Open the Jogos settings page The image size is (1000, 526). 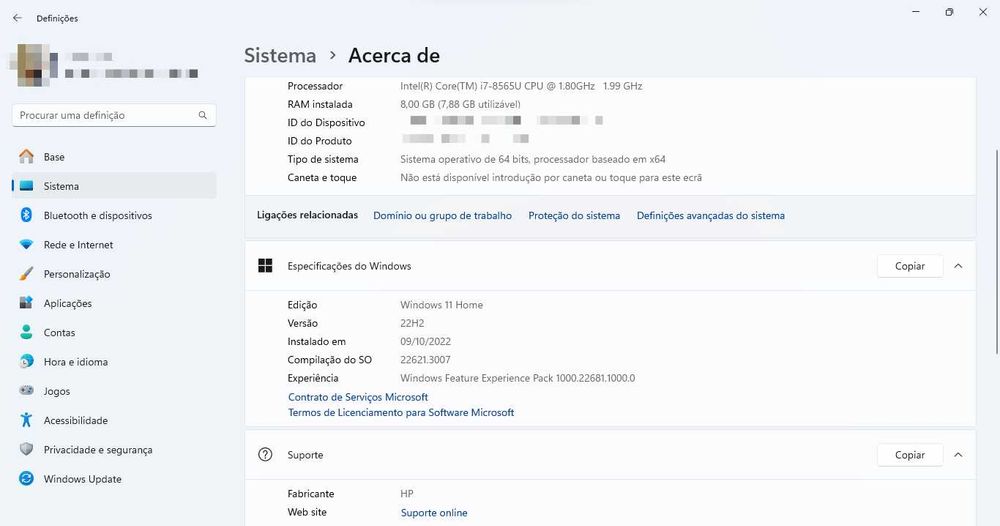point(57,391)
